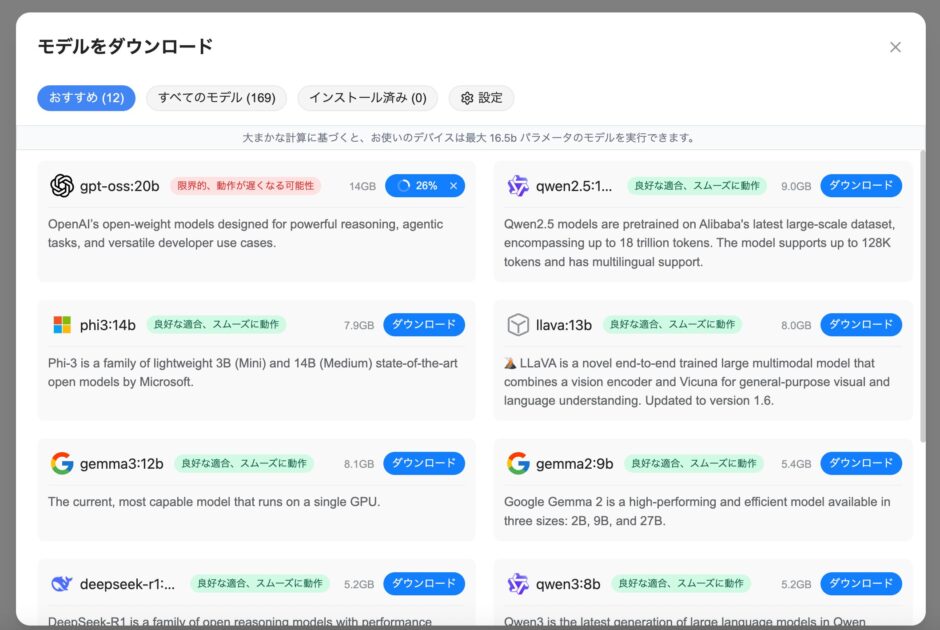
Task: Cancel the gpt-oss:20b download in progress
Action: [453, 186]
